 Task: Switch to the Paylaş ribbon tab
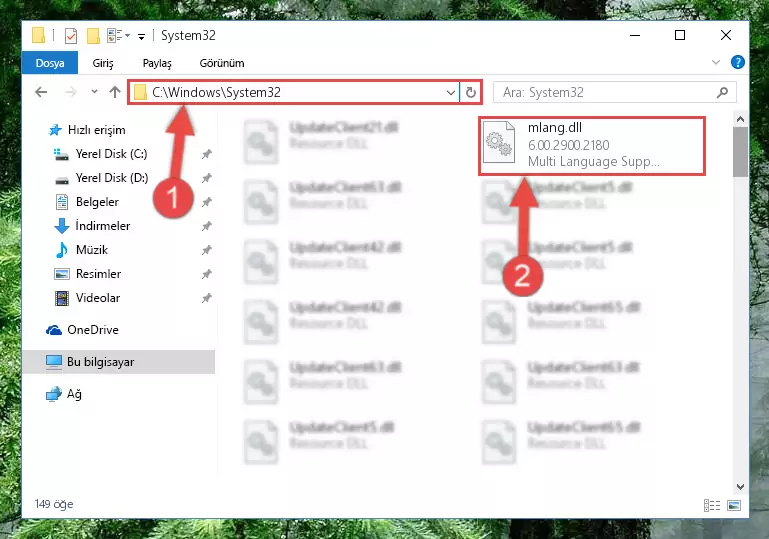point(157,63)
